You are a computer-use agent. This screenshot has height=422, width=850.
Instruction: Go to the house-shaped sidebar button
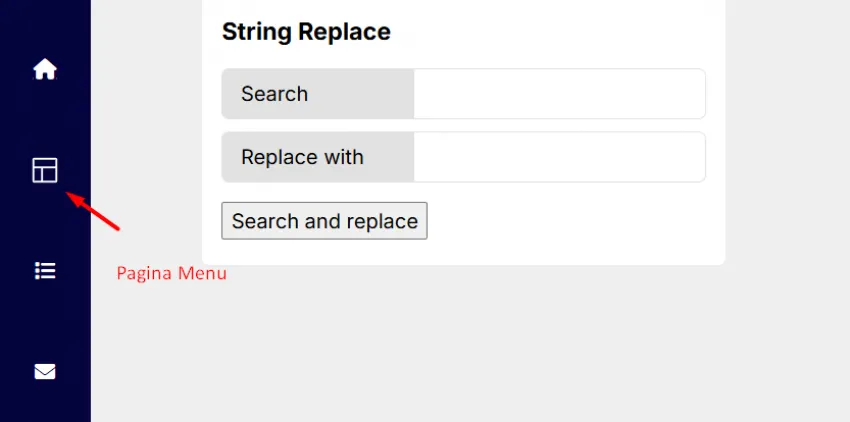(x=45, y=70)
